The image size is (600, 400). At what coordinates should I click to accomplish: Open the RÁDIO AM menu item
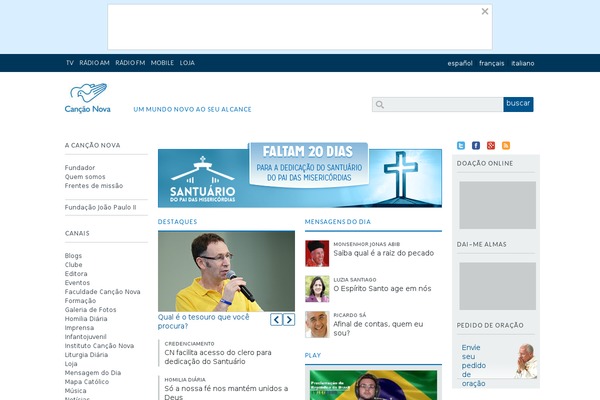(x=95, y=63)
